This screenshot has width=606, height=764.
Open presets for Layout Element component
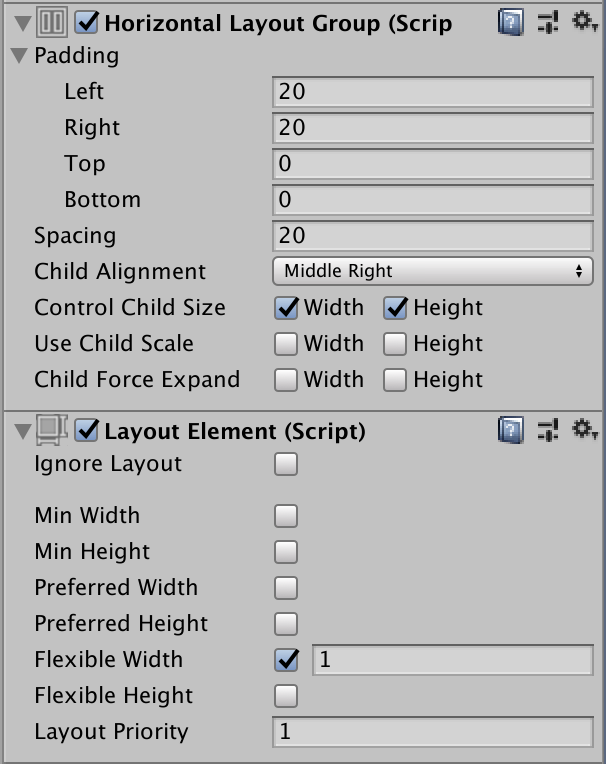click(x=548, y=430)
